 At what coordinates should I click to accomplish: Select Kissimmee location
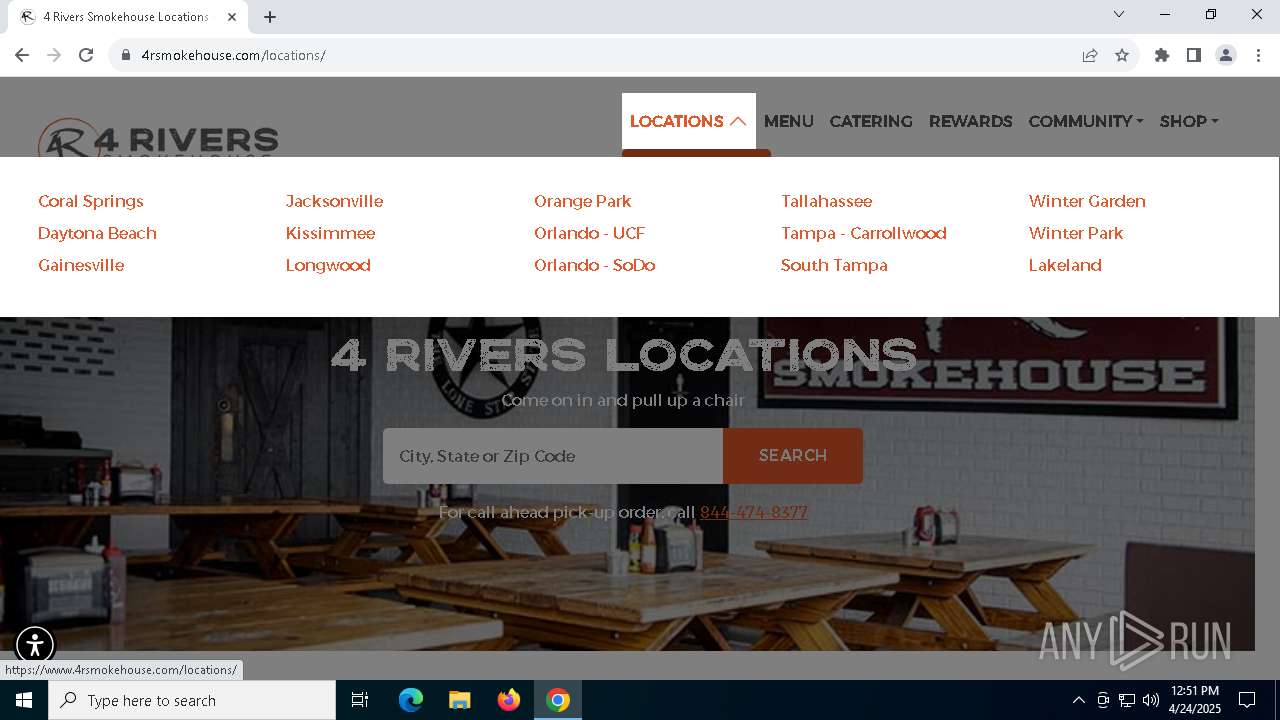pos(330,233)
